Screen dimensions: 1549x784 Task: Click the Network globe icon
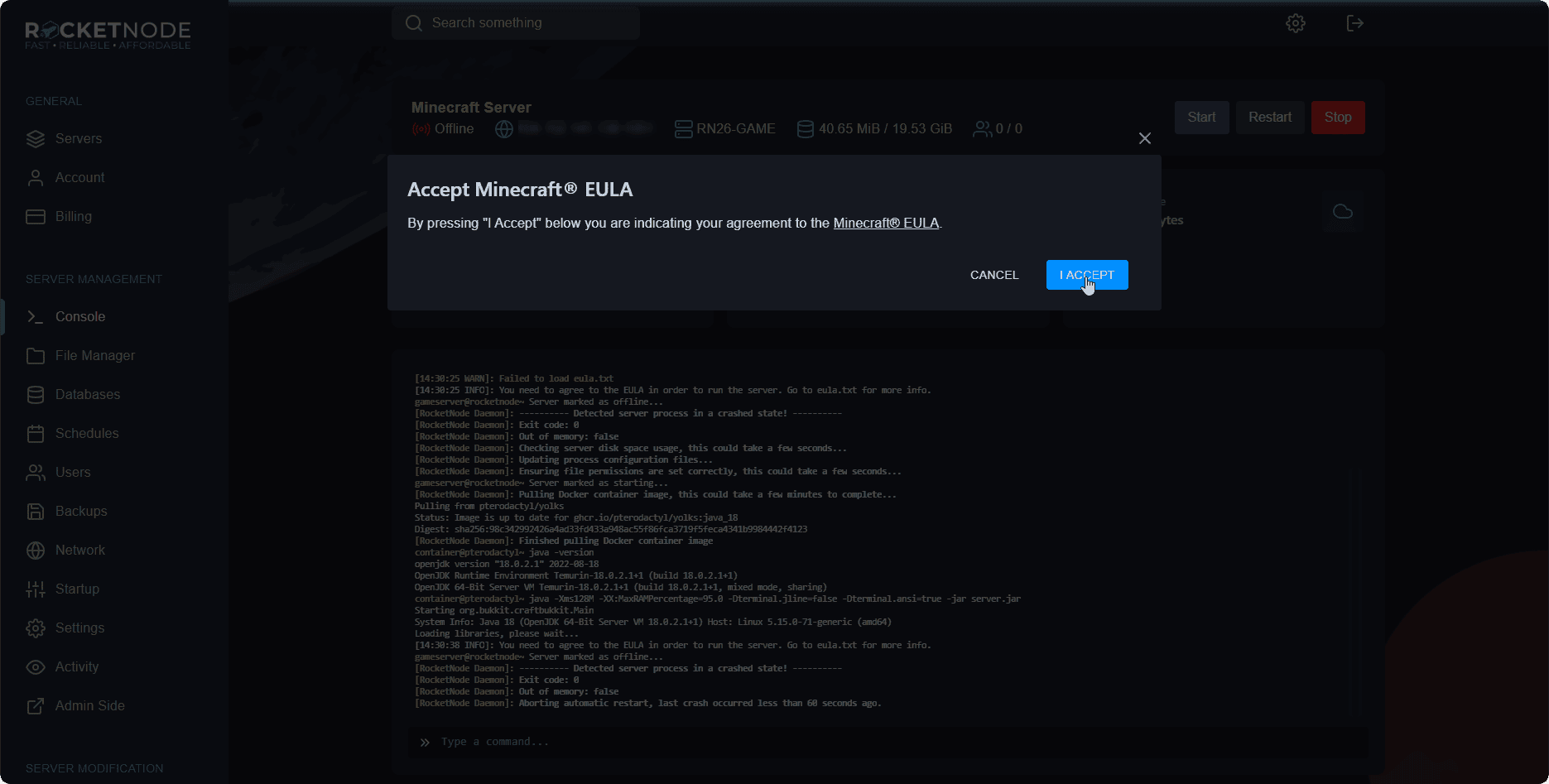tap(36, 550)
